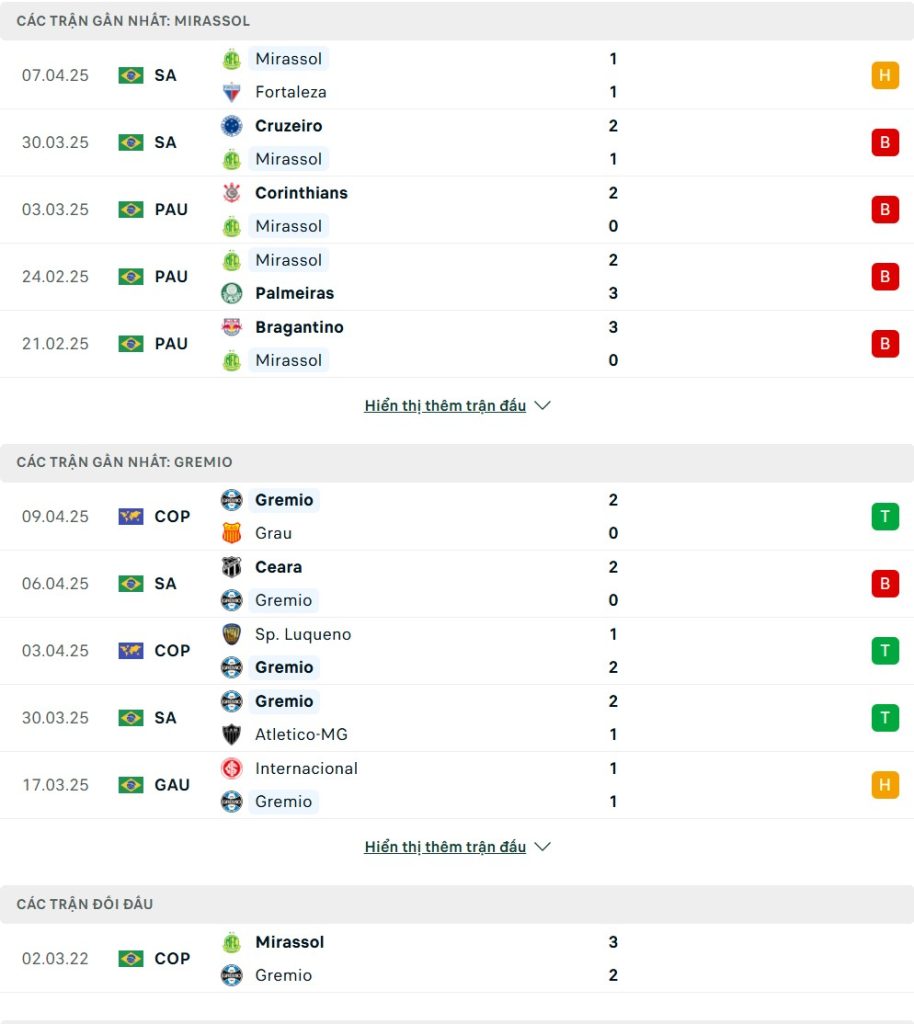Image resolution: width=914 pixels, height=1024 pixels.
Task: Click the Internacional club logo
Action: [x=231, y=768]
